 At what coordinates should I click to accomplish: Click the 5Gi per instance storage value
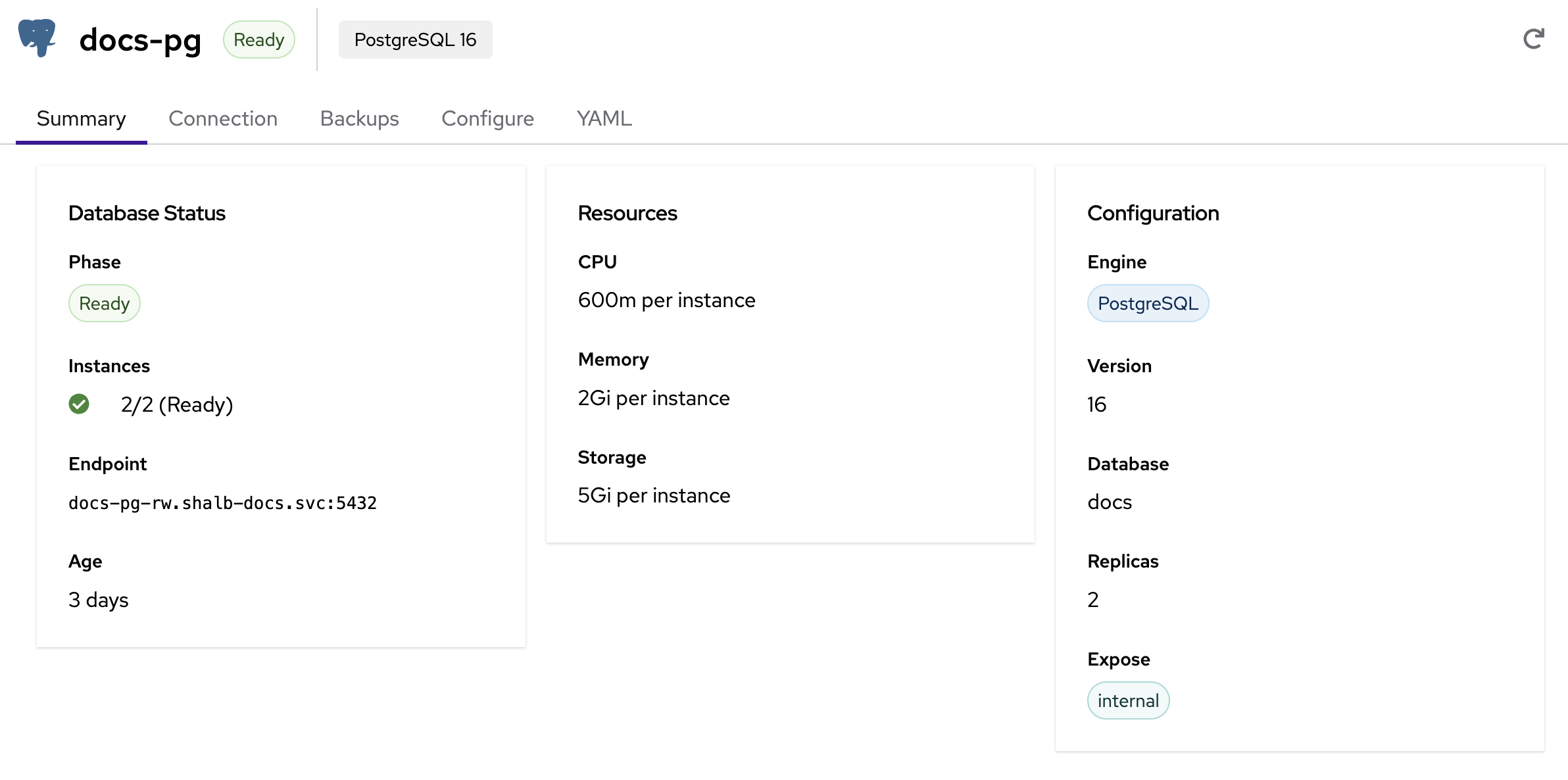pyautogui.click(x=654, y=495)
